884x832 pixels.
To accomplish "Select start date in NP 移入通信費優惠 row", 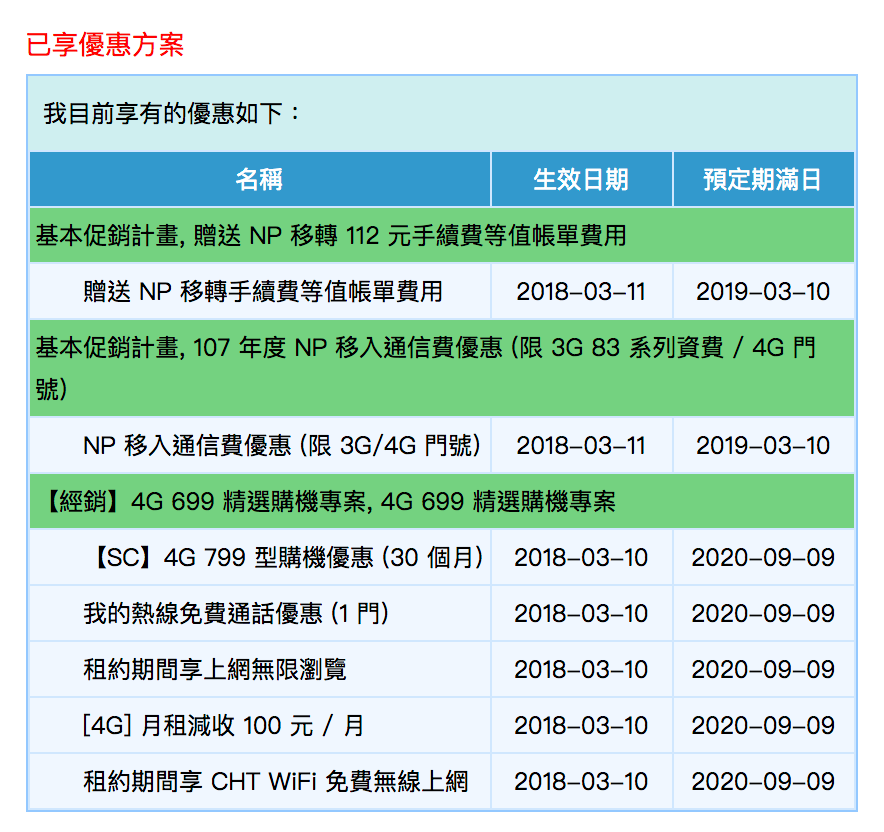I will click(x=581, y=445).
